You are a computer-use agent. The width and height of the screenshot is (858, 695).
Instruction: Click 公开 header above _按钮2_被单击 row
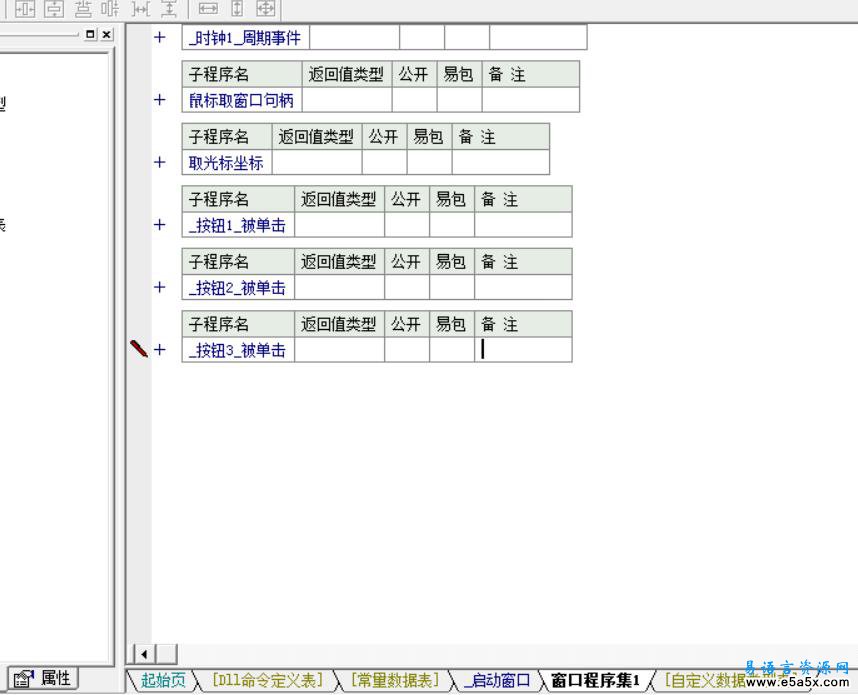click(407, 262)
